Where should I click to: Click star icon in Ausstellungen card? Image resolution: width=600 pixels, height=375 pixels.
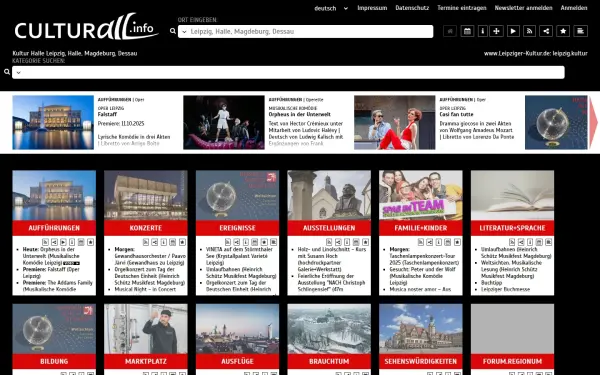coord(365,242)
